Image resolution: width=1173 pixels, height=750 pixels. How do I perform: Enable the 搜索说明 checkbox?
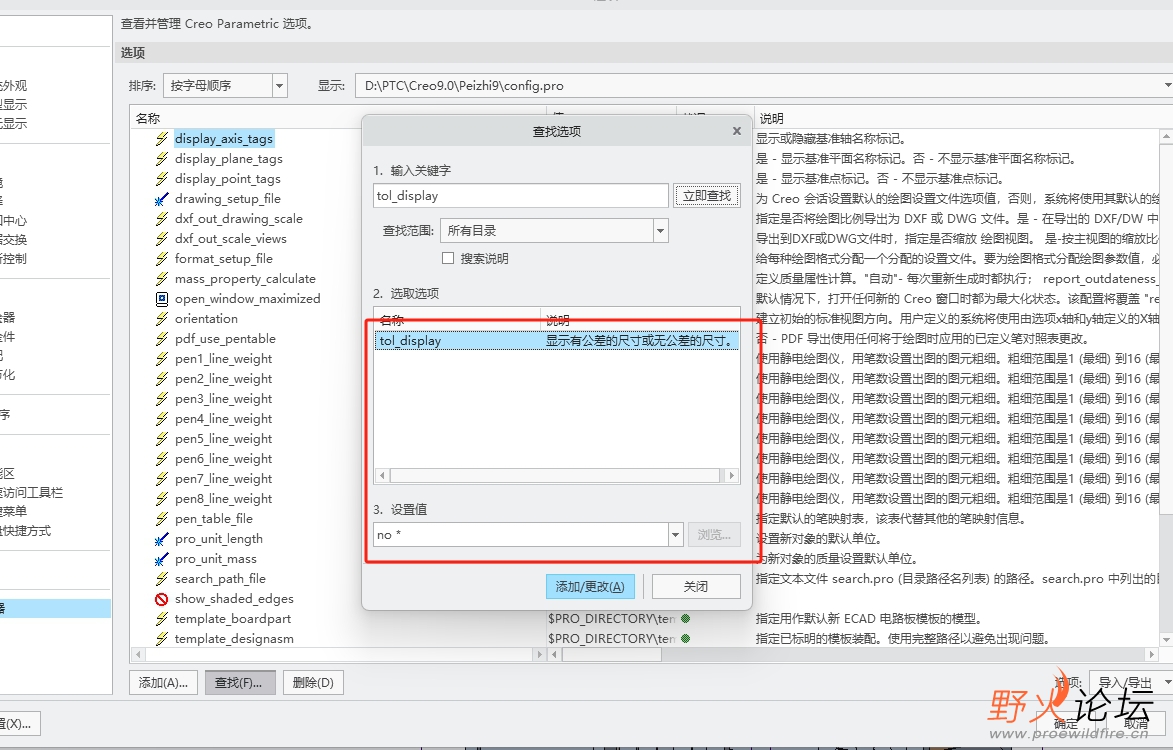pos(448,258)
